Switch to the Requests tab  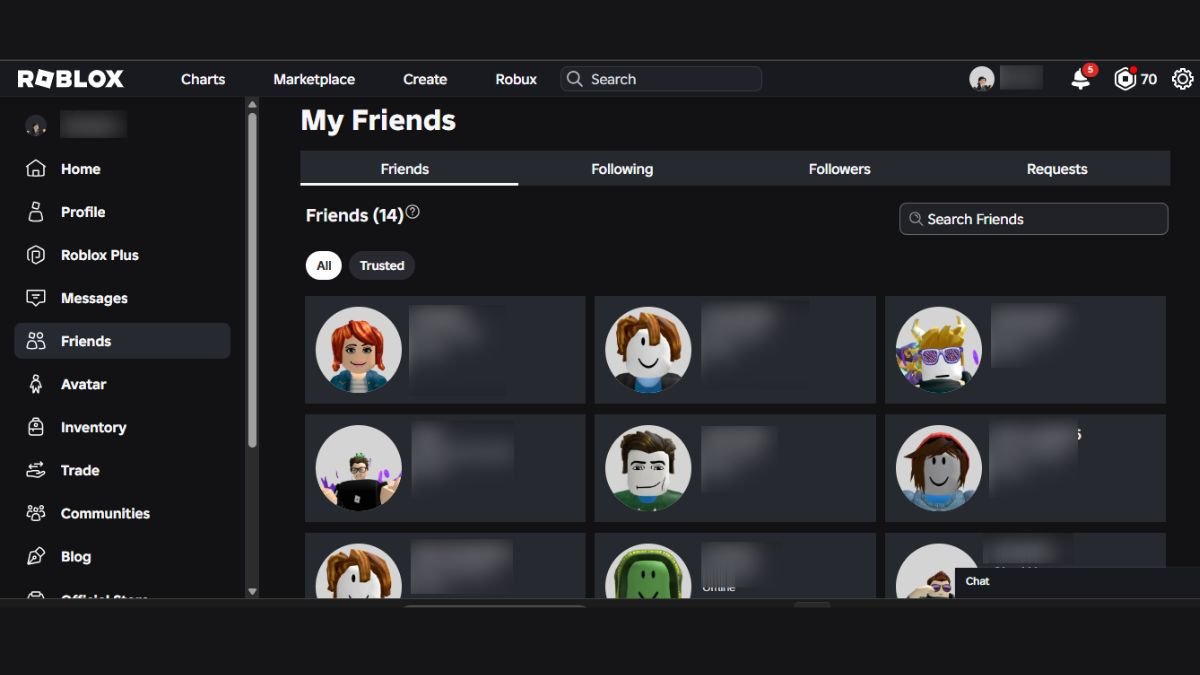pos(1057,169)
